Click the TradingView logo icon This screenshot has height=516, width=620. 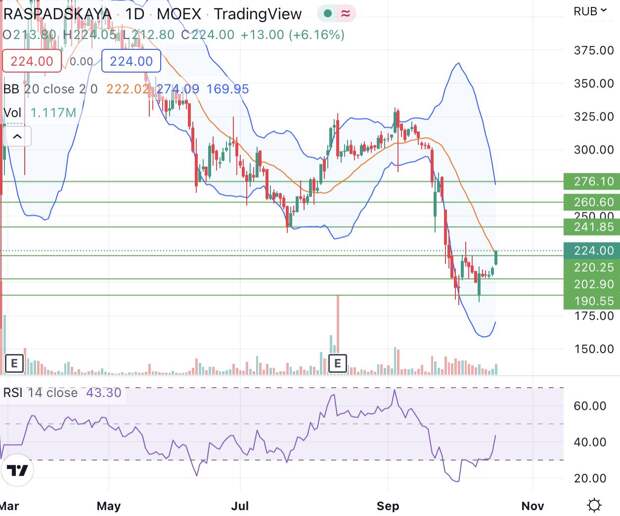coord(17,470)
